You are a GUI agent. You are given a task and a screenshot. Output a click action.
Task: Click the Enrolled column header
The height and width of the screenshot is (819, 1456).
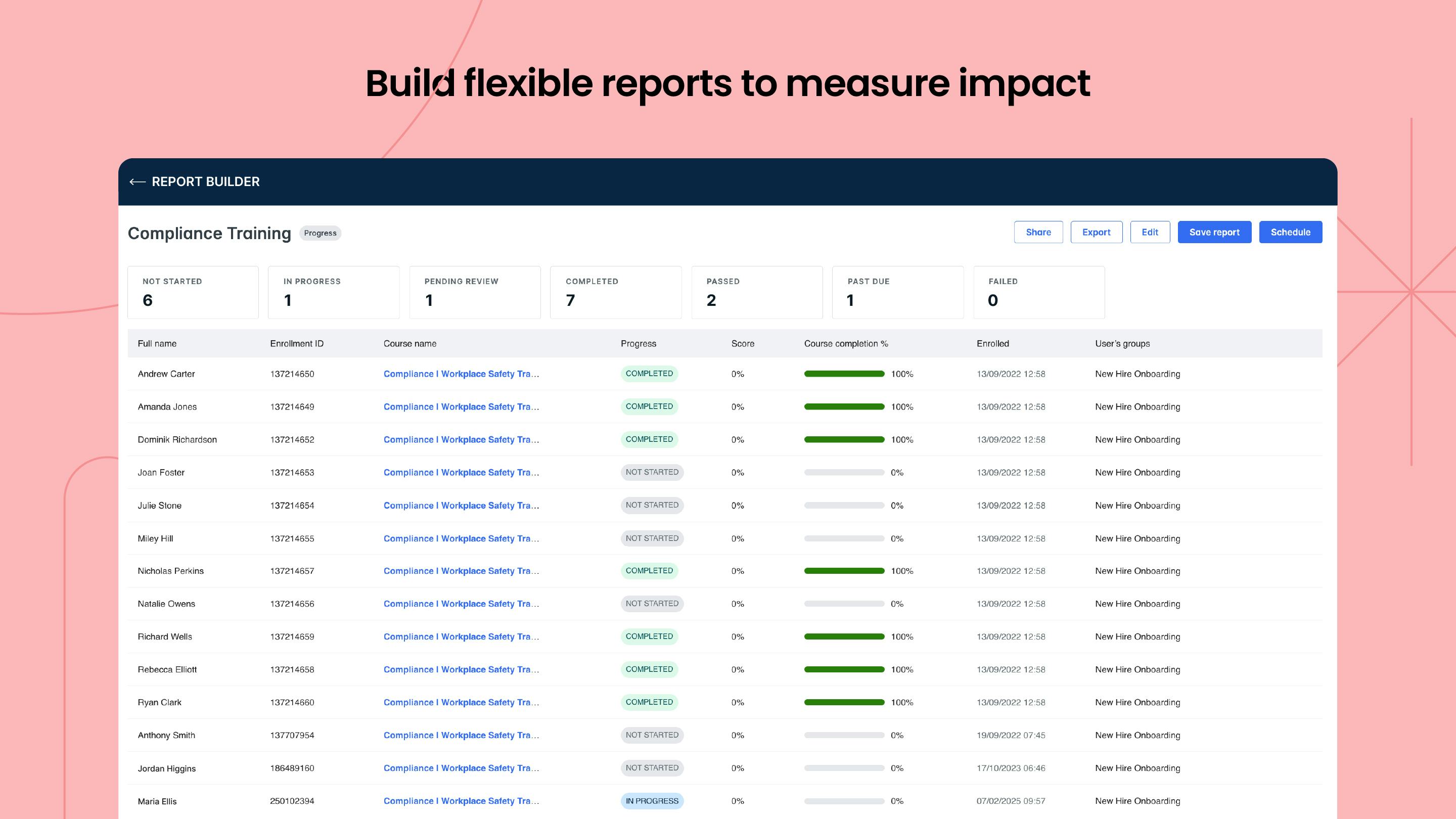[992, 344]
